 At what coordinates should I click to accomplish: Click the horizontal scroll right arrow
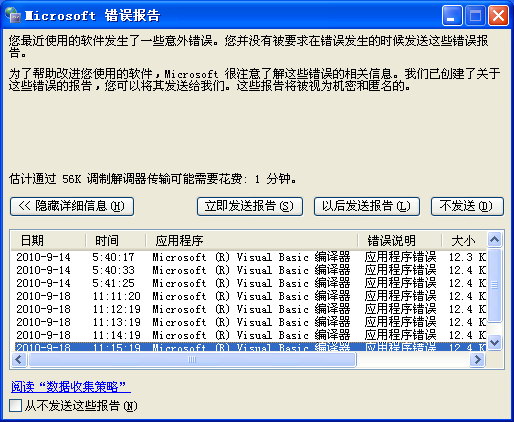coord(477,359)
